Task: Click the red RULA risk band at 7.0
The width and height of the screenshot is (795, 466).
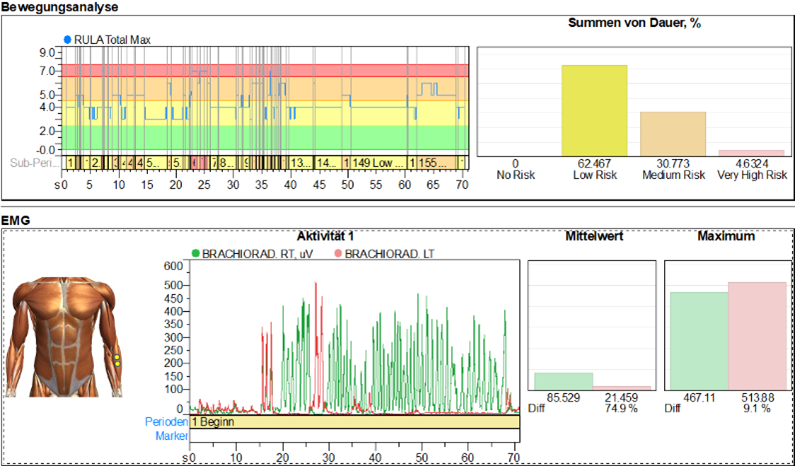Action: (265, 70)
